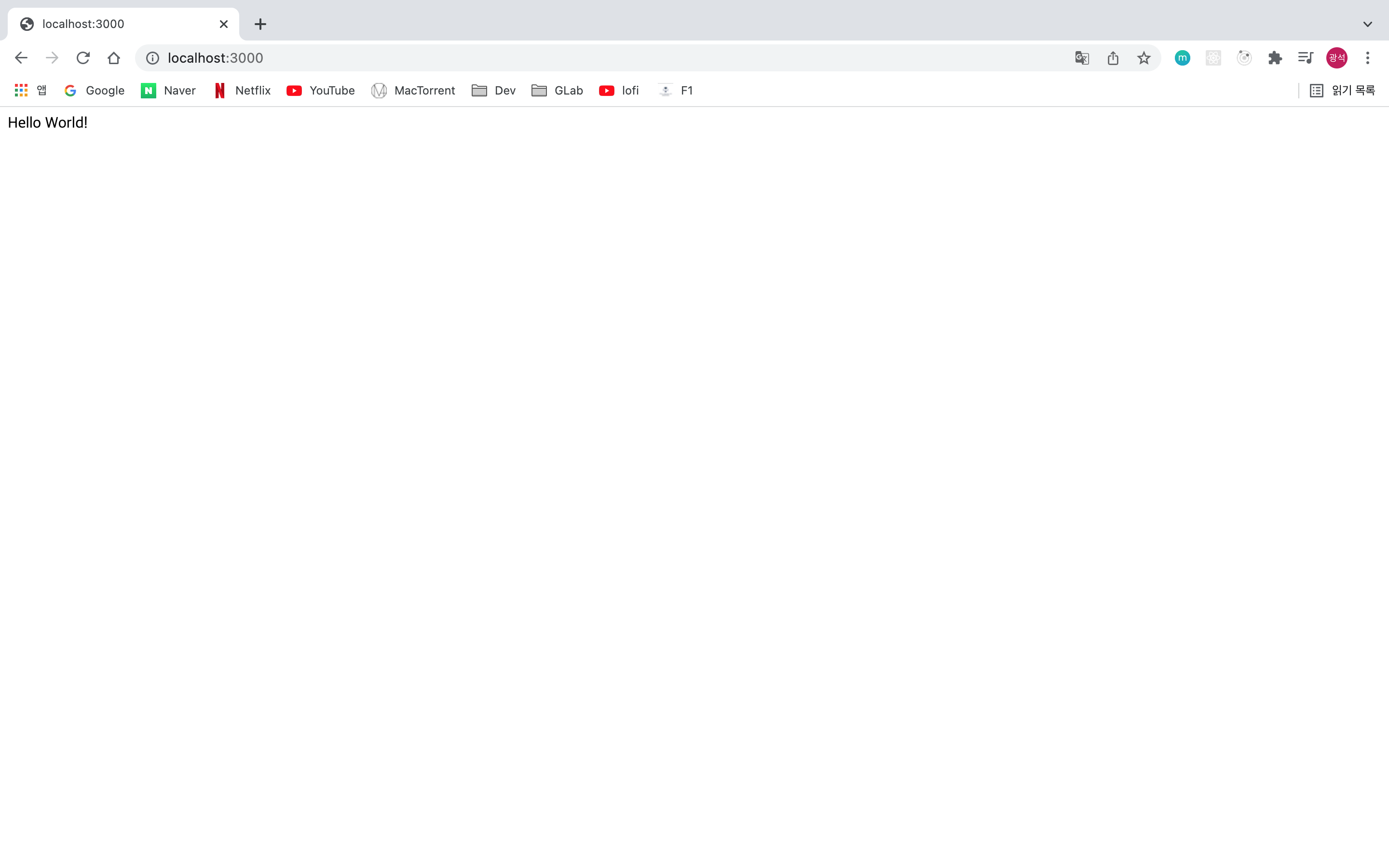Go back with the browser back arrow

click(x=21, y=58)
